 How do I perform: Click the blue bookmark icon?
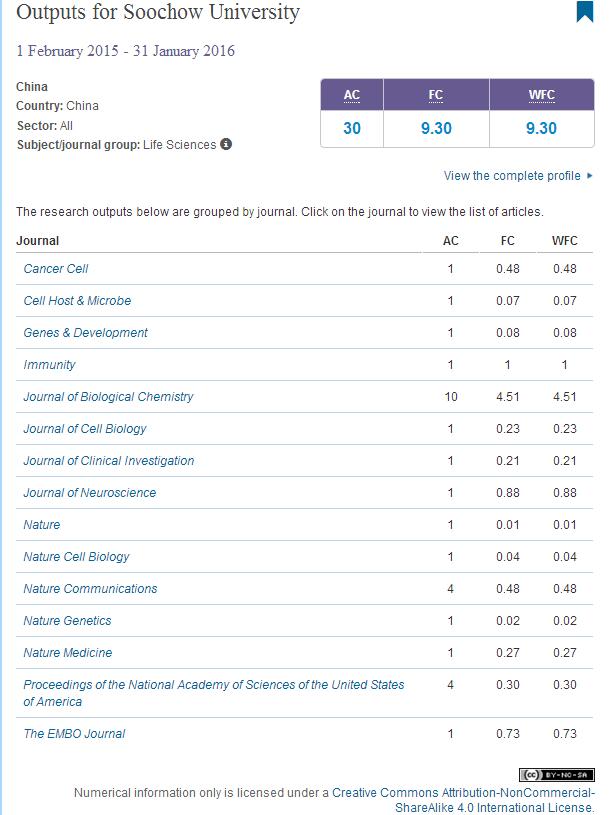[585, 12]
